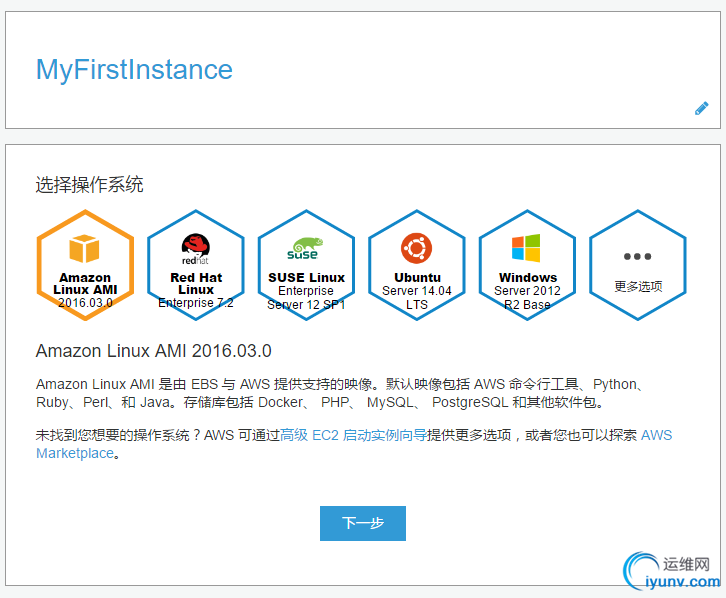Select the Amazon Linux AMI hexagon
The height and width of the screenshot is (598, 726).
coord(85,265)
